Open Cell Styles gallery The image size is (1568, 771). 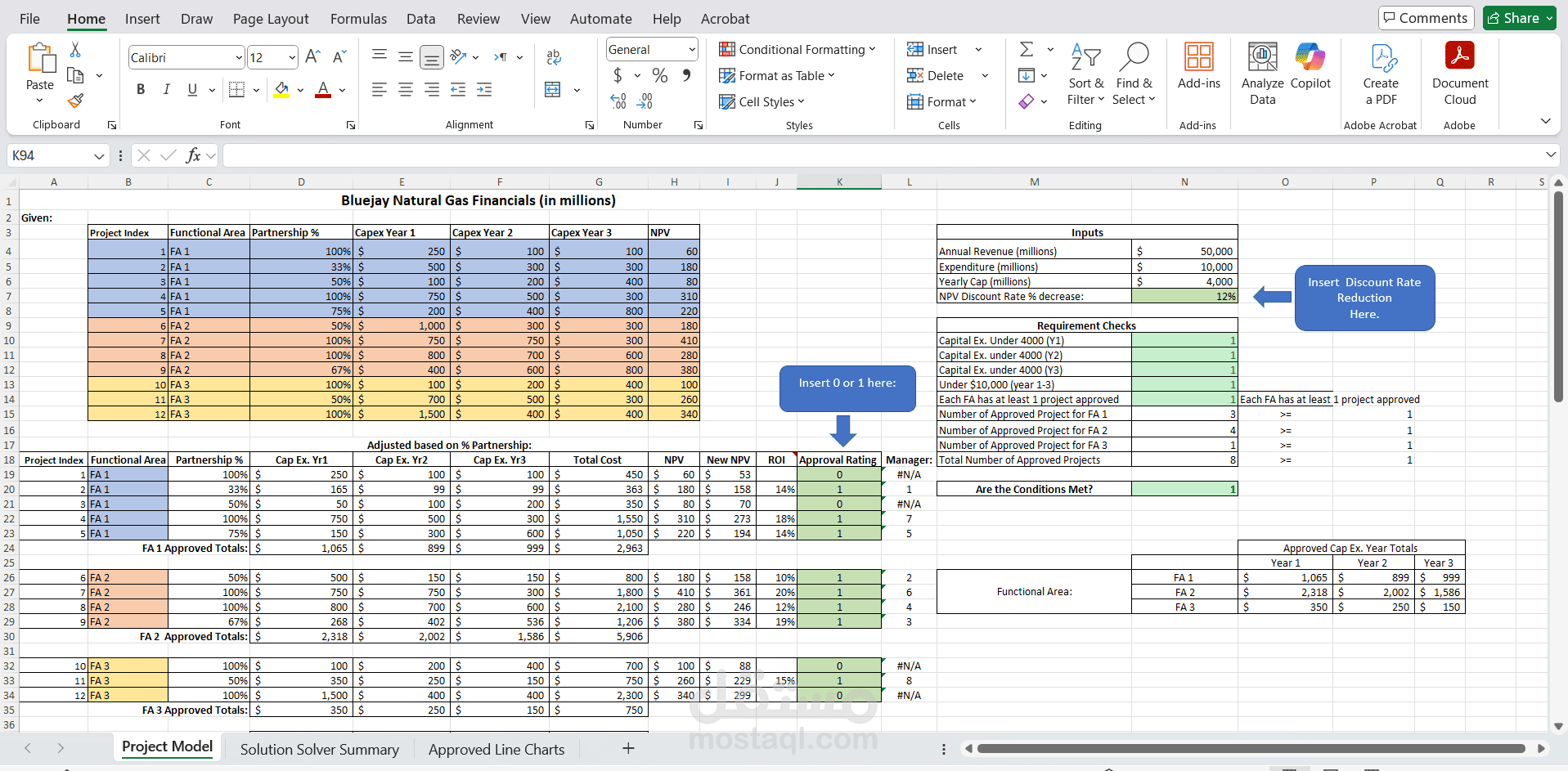click(762, 101)
